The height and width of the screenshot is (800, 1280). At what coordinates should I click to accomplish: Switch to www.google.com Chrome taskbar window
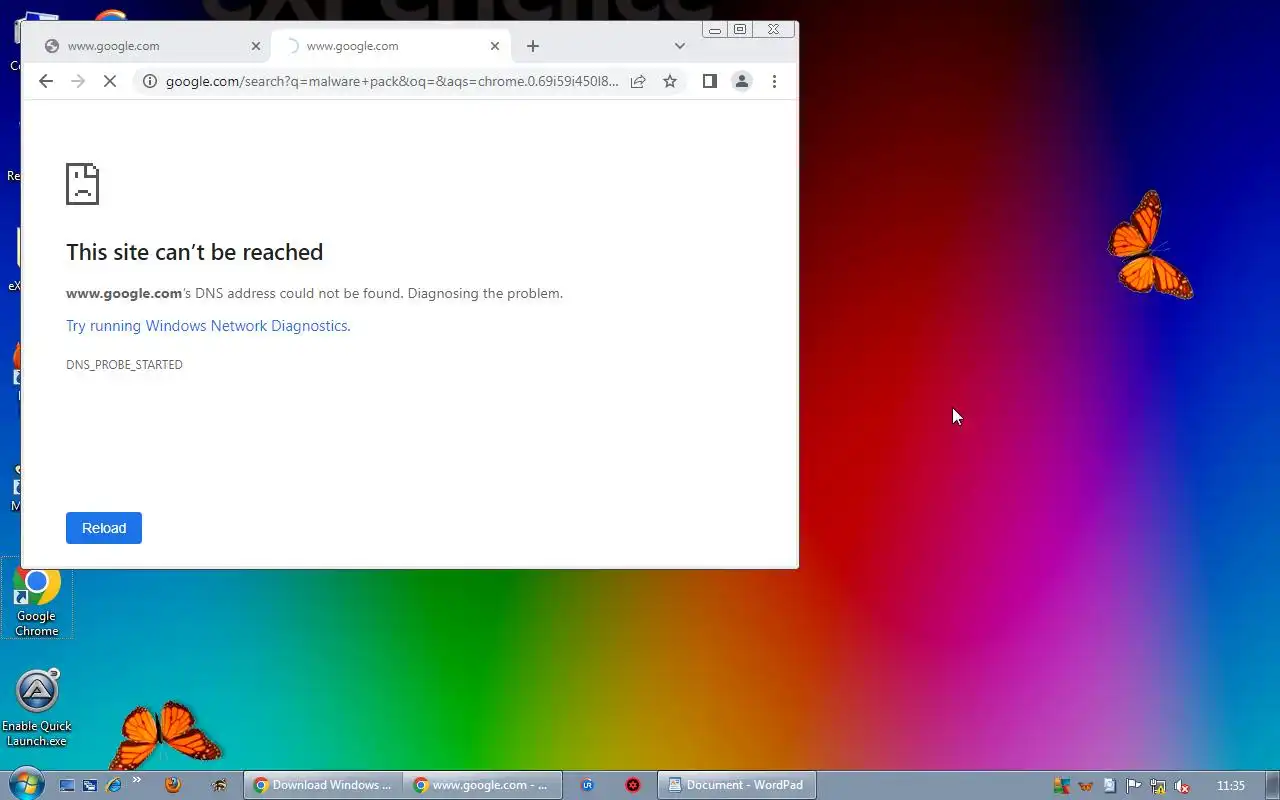pos(482,785)
